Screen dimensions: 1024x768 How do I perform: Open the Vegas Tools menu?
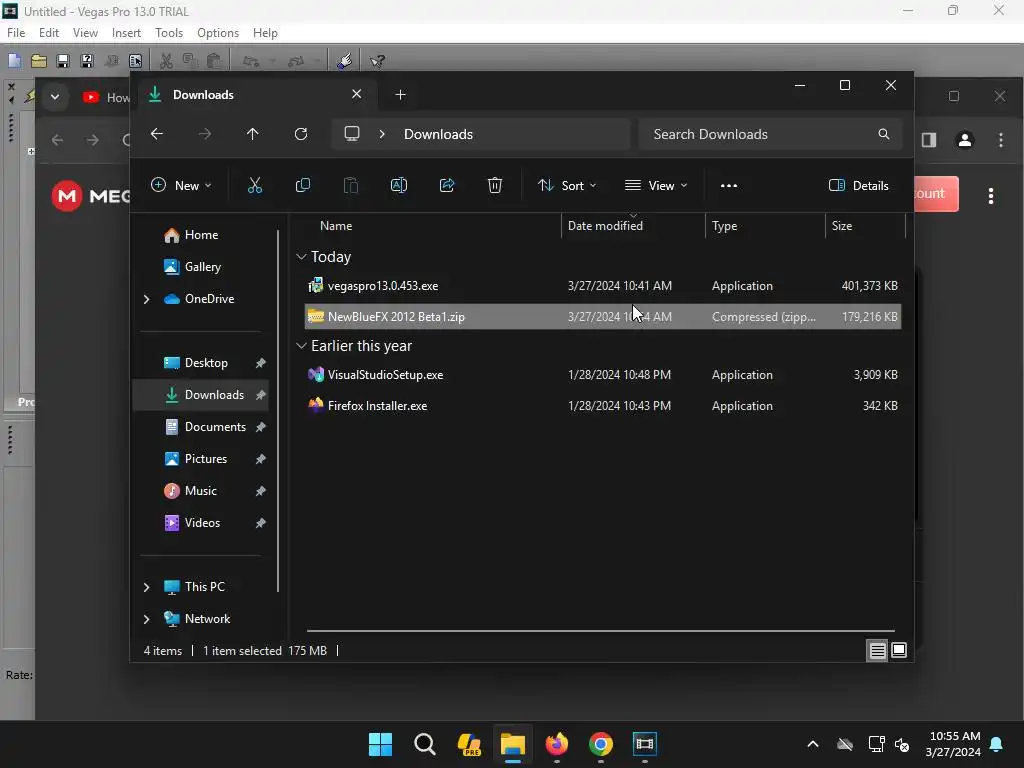pos(169,33)
